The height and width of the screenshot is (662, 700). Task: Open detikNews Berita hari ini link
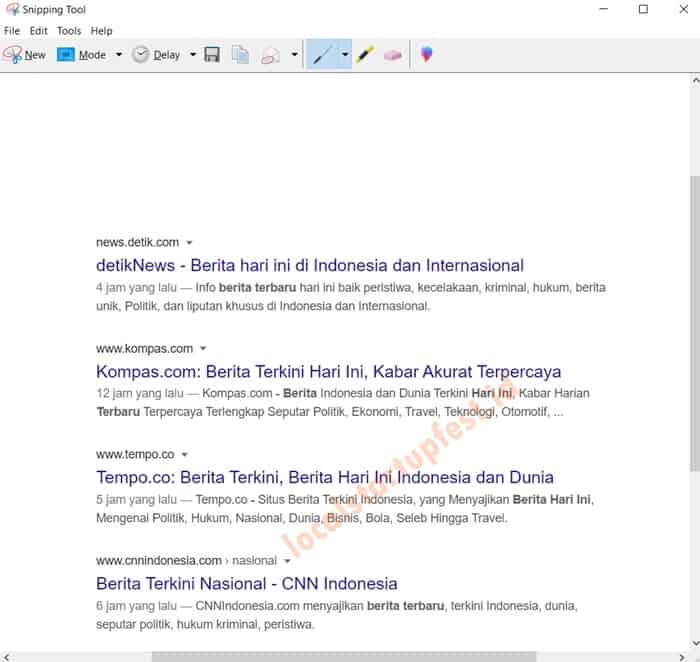click(x=310, y=265)
